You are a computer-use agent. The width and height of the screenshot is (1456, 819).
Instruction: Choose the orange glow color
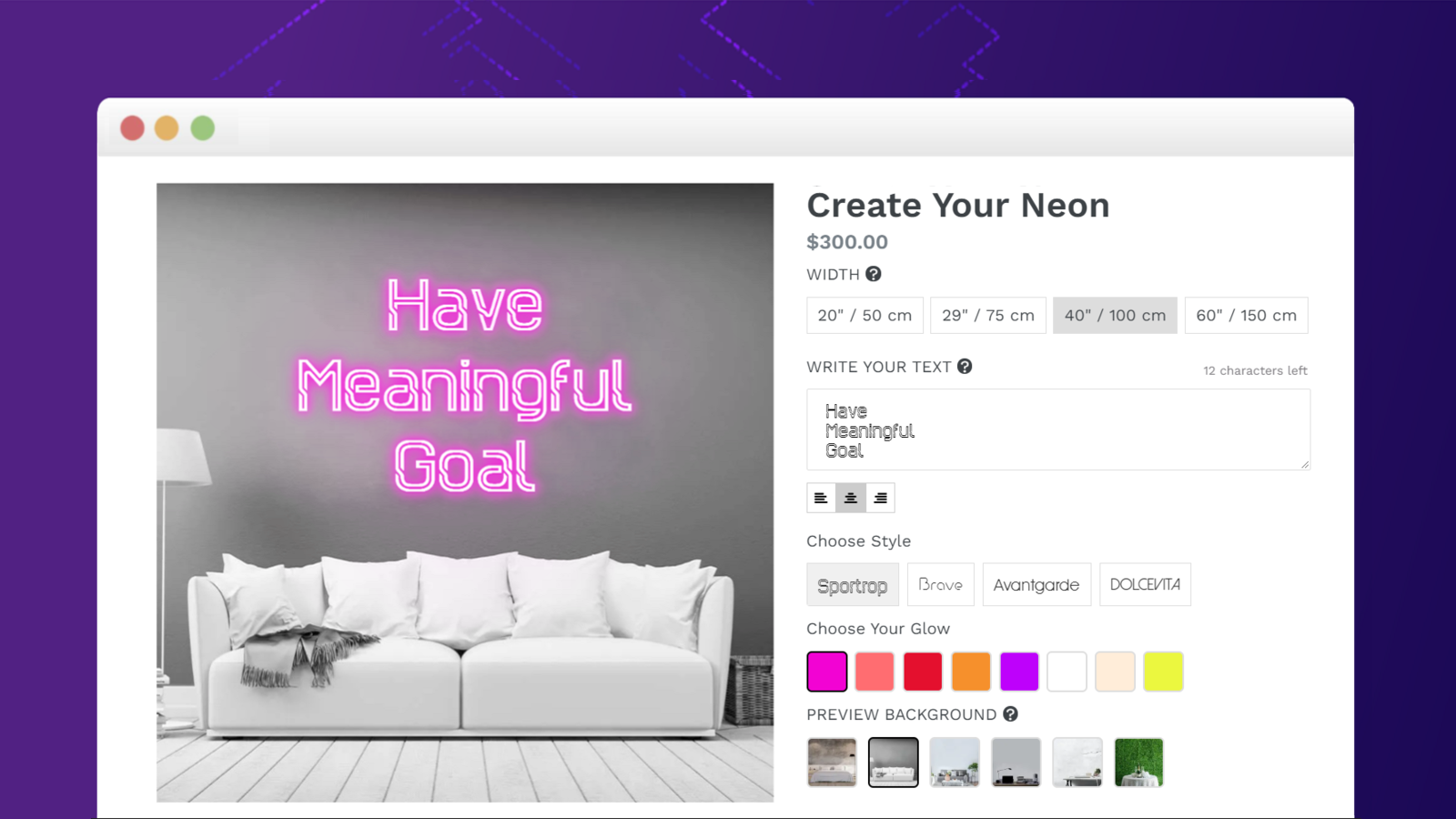click(971, 671)
